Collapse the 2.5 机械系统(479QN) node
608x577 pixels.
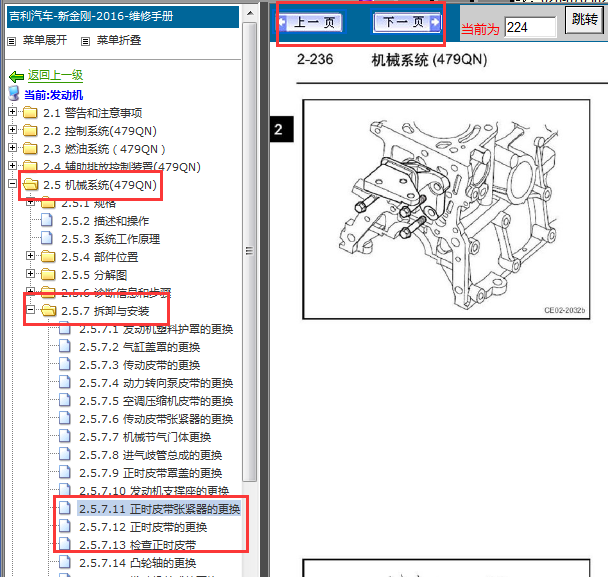point(12,184)
